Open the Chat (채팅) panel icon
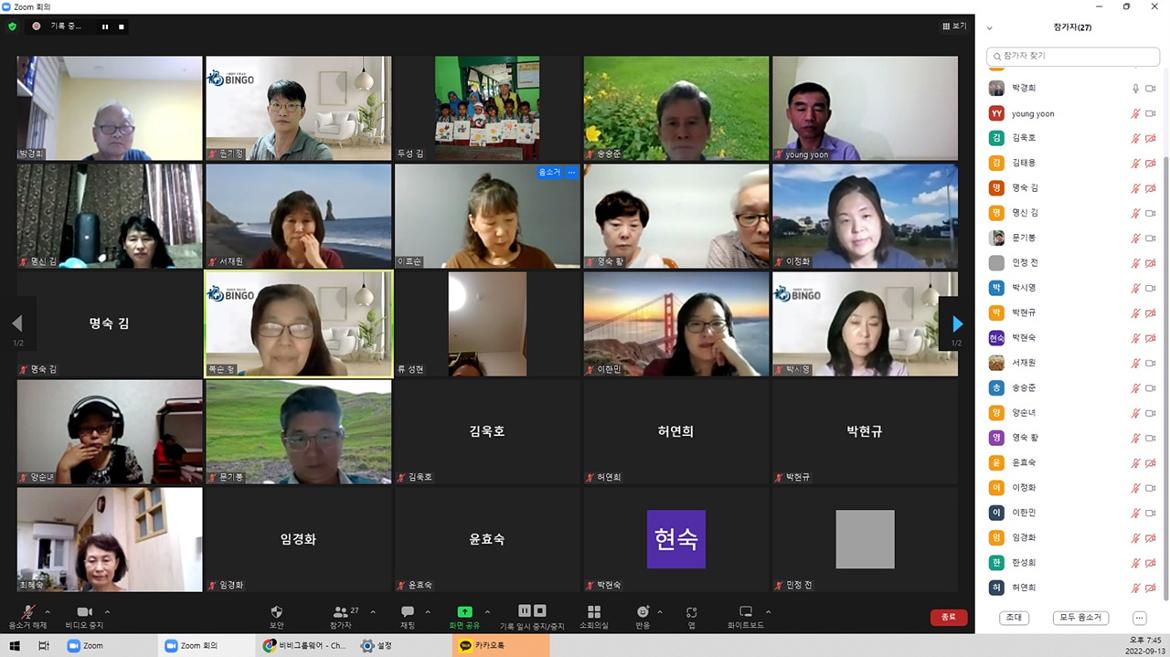 click(407, 612)
